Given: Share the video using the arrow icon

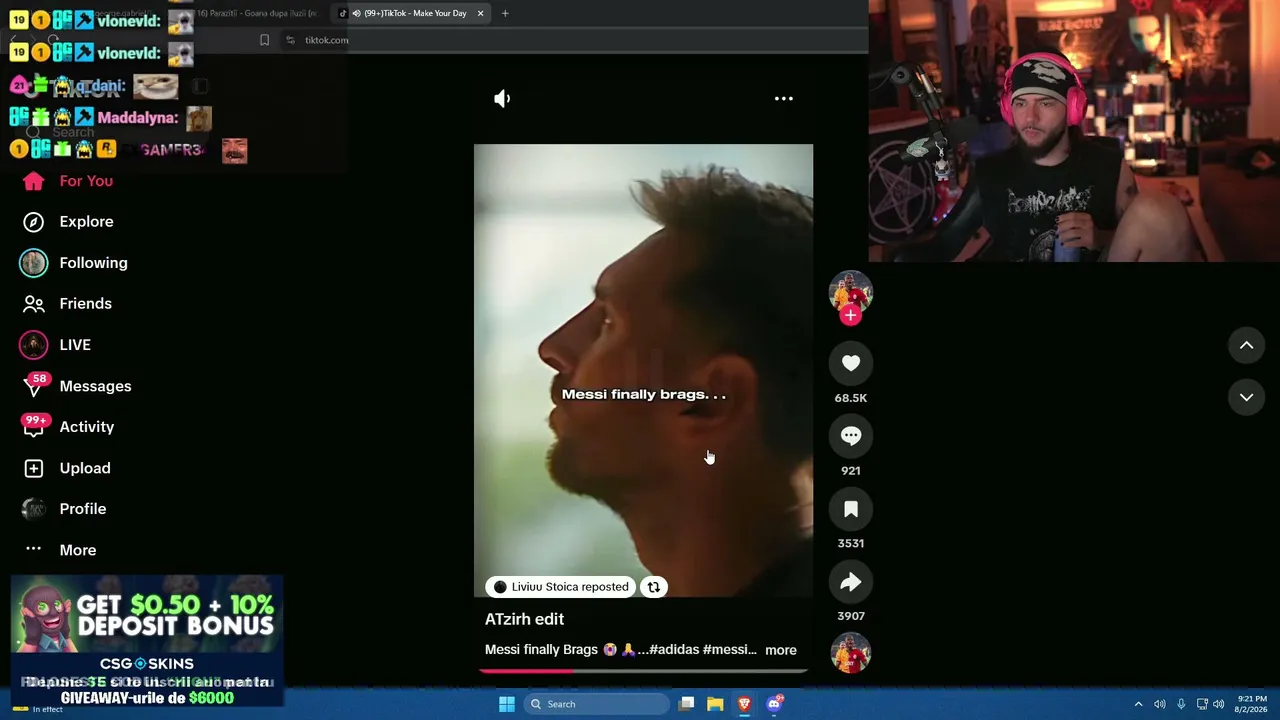Looking at the screenshot, I should coord(851,582).
